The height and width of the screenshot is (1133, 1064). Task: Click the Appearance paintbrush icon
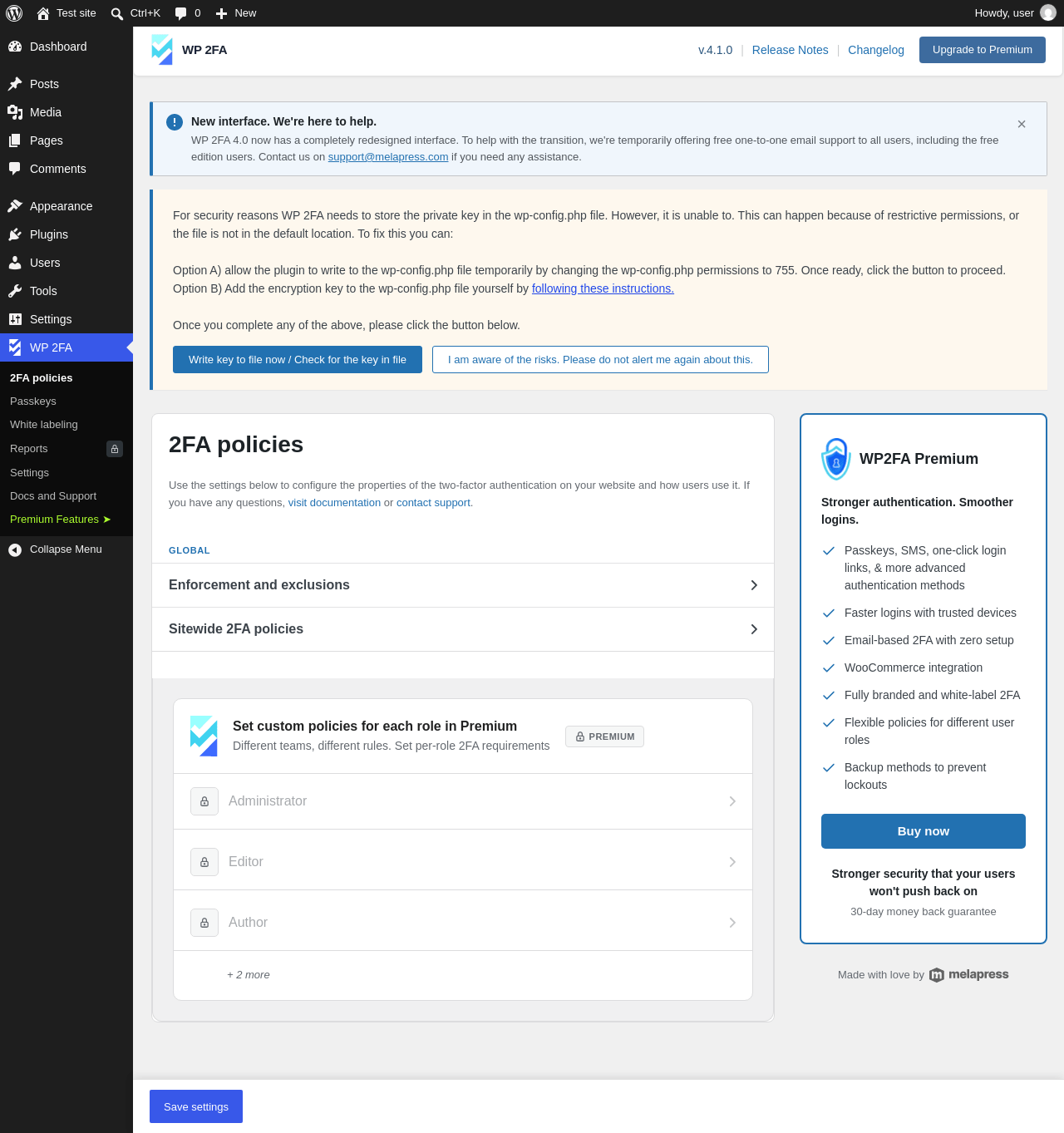click(15, 206)
